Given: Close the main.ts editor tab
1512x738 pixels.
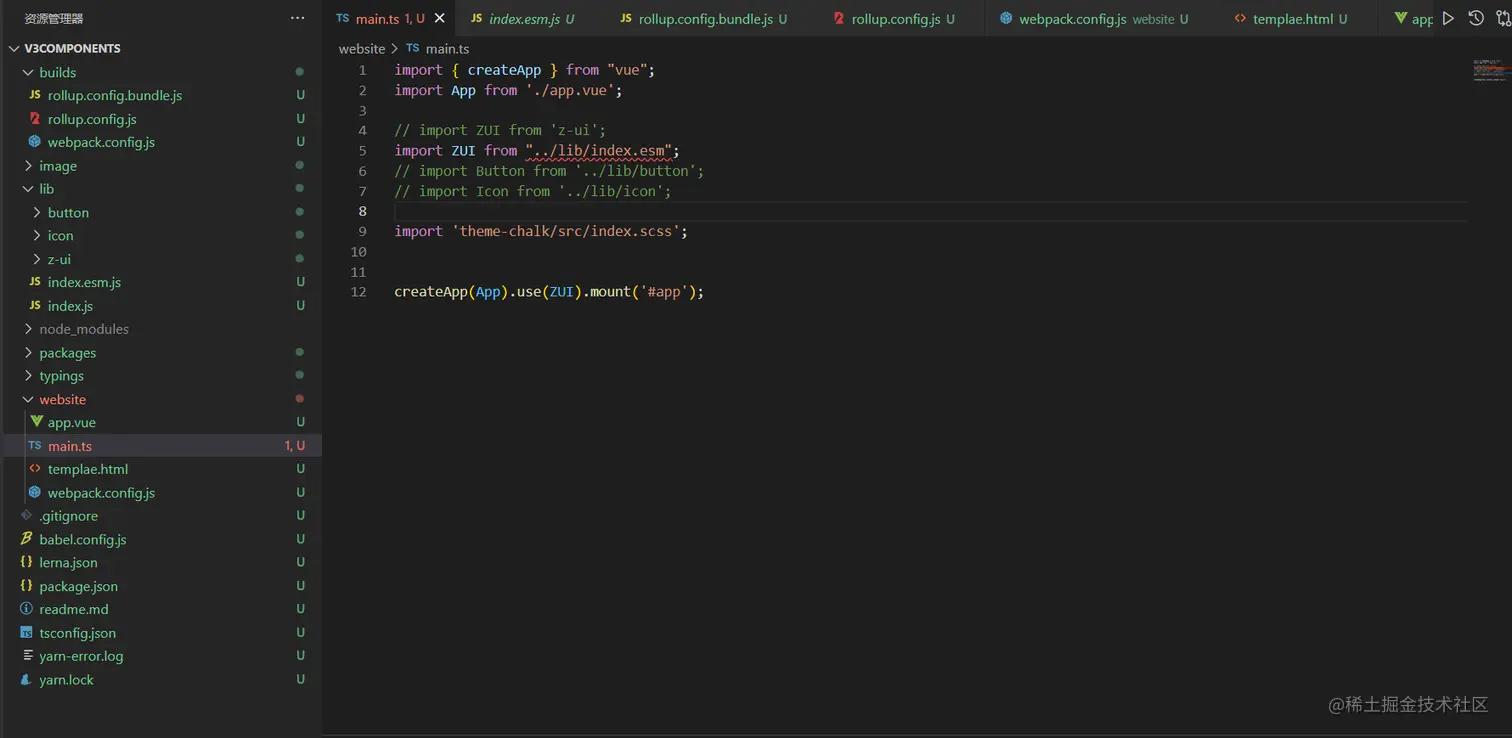Looking at the screenshot, I should point(439,19).
